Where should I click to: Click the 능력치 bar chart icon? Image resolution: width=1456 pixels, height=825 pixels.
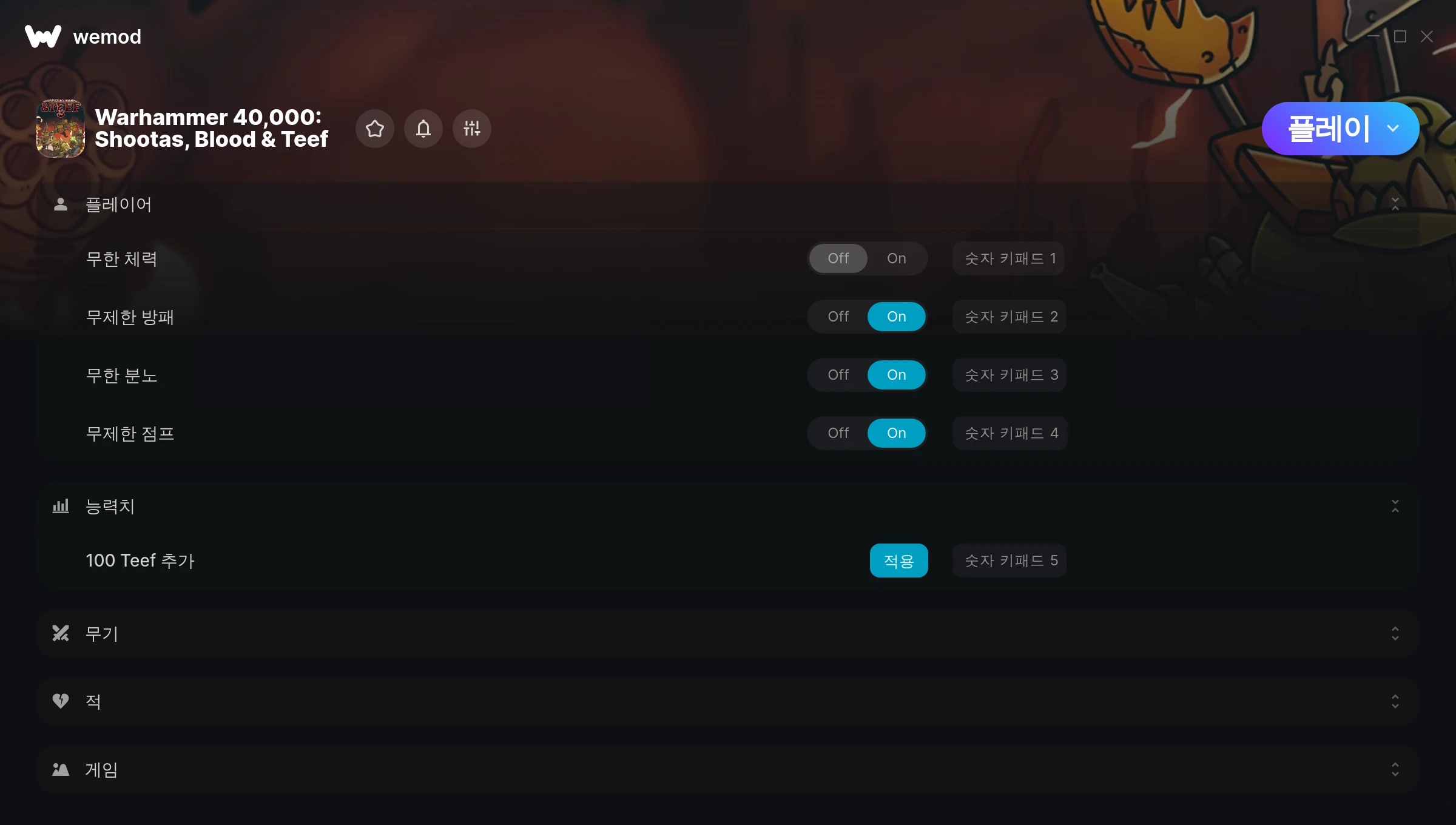[61, 506]
